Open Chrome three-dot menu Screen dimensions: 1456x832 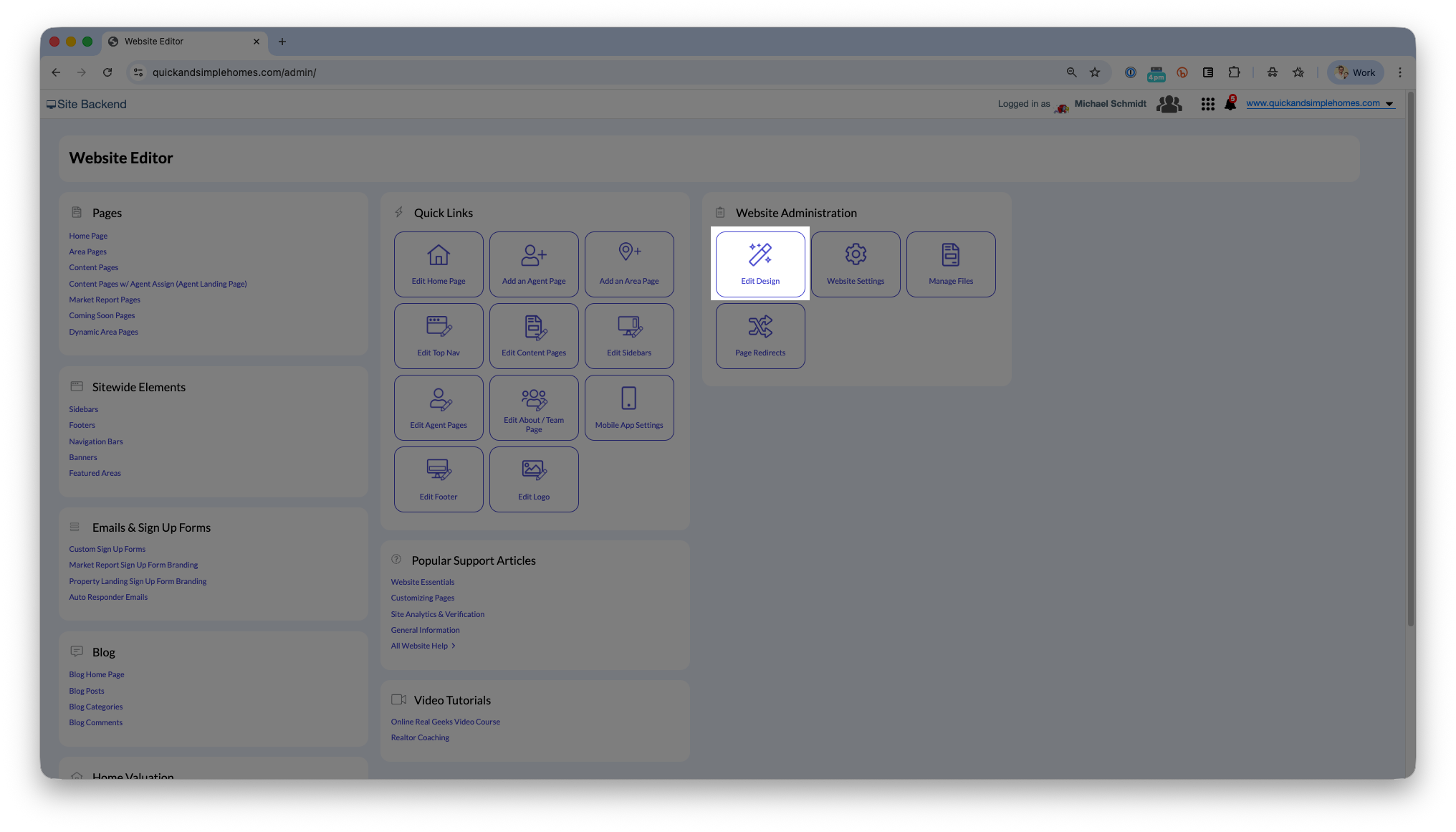(1399, 72)
